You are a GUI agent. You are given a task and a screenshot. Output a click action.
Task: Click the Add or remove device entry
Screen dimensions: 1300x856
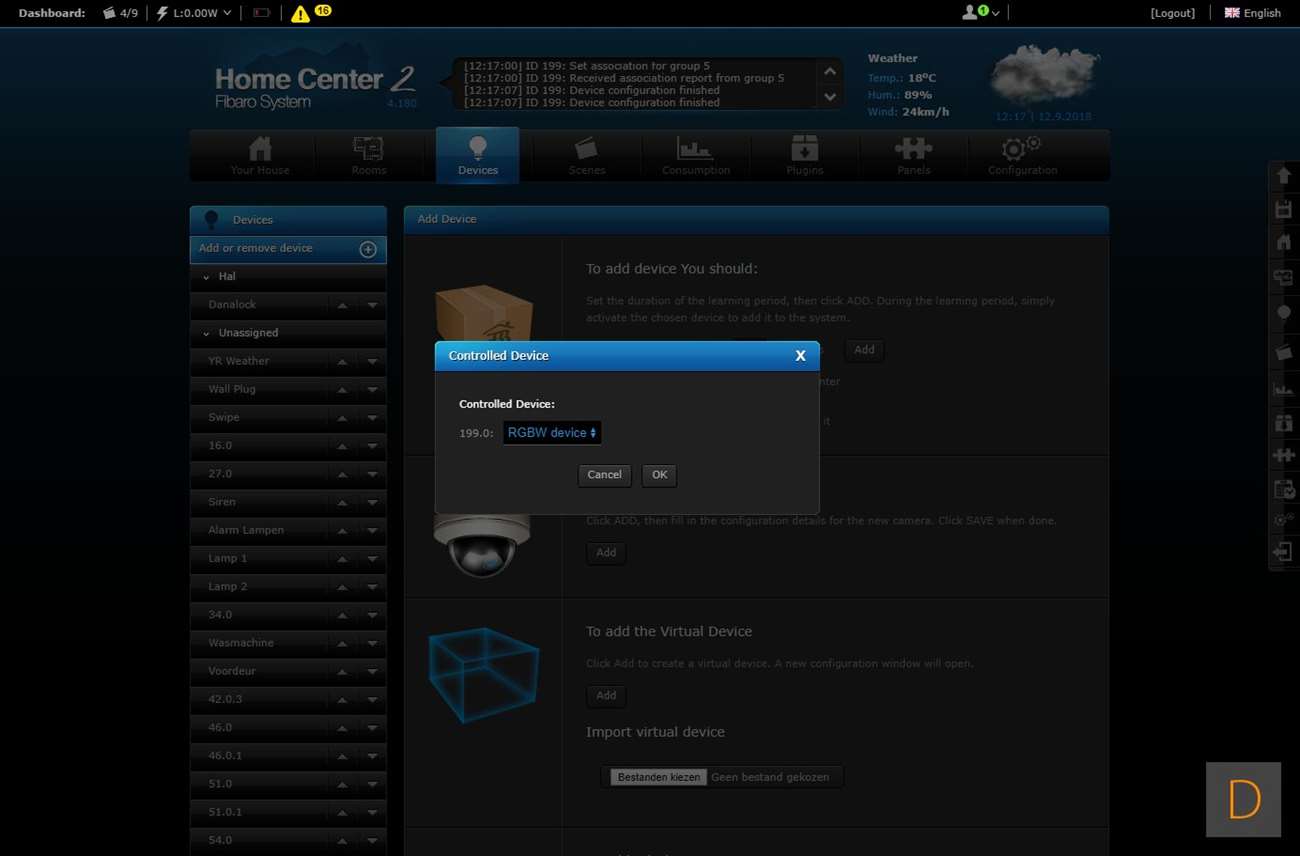tap(288, 249)
